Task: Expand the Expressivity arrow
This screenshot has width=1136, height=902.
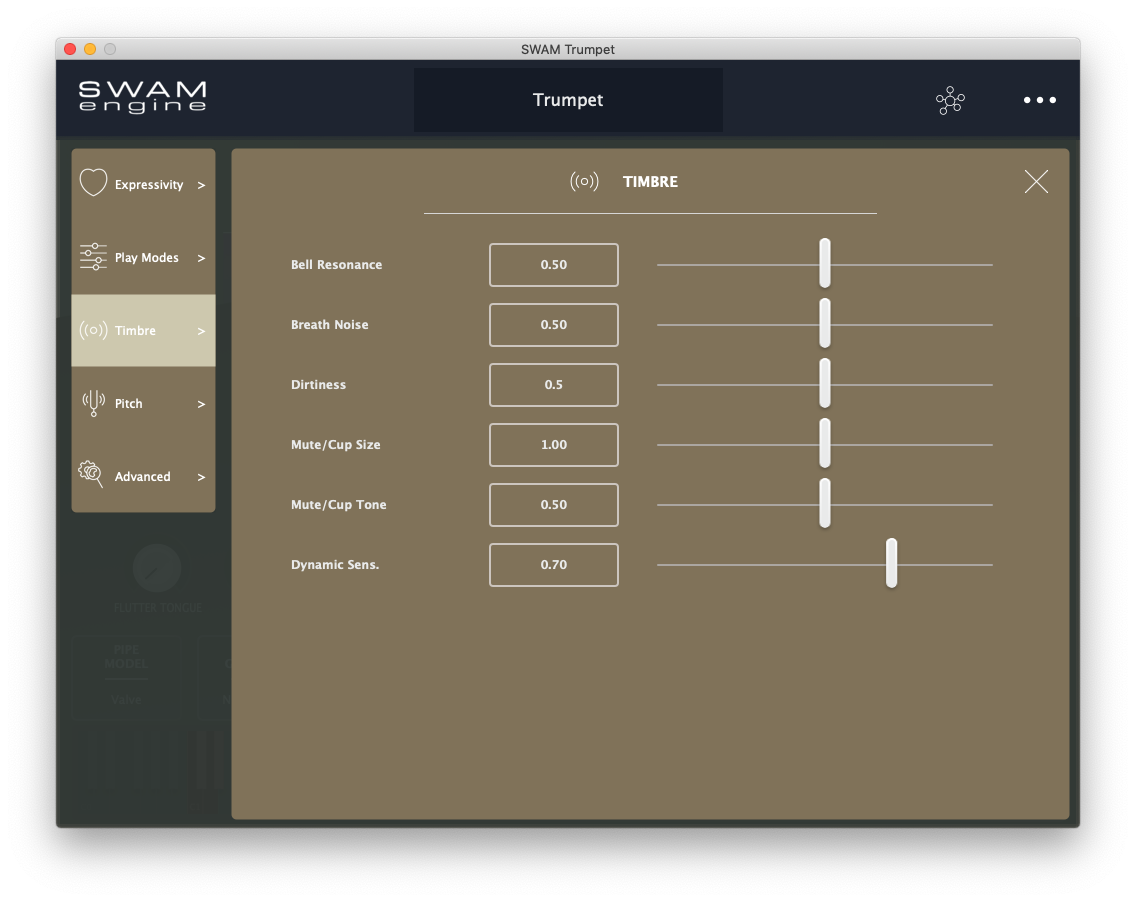Action: (x=201, y=185)
